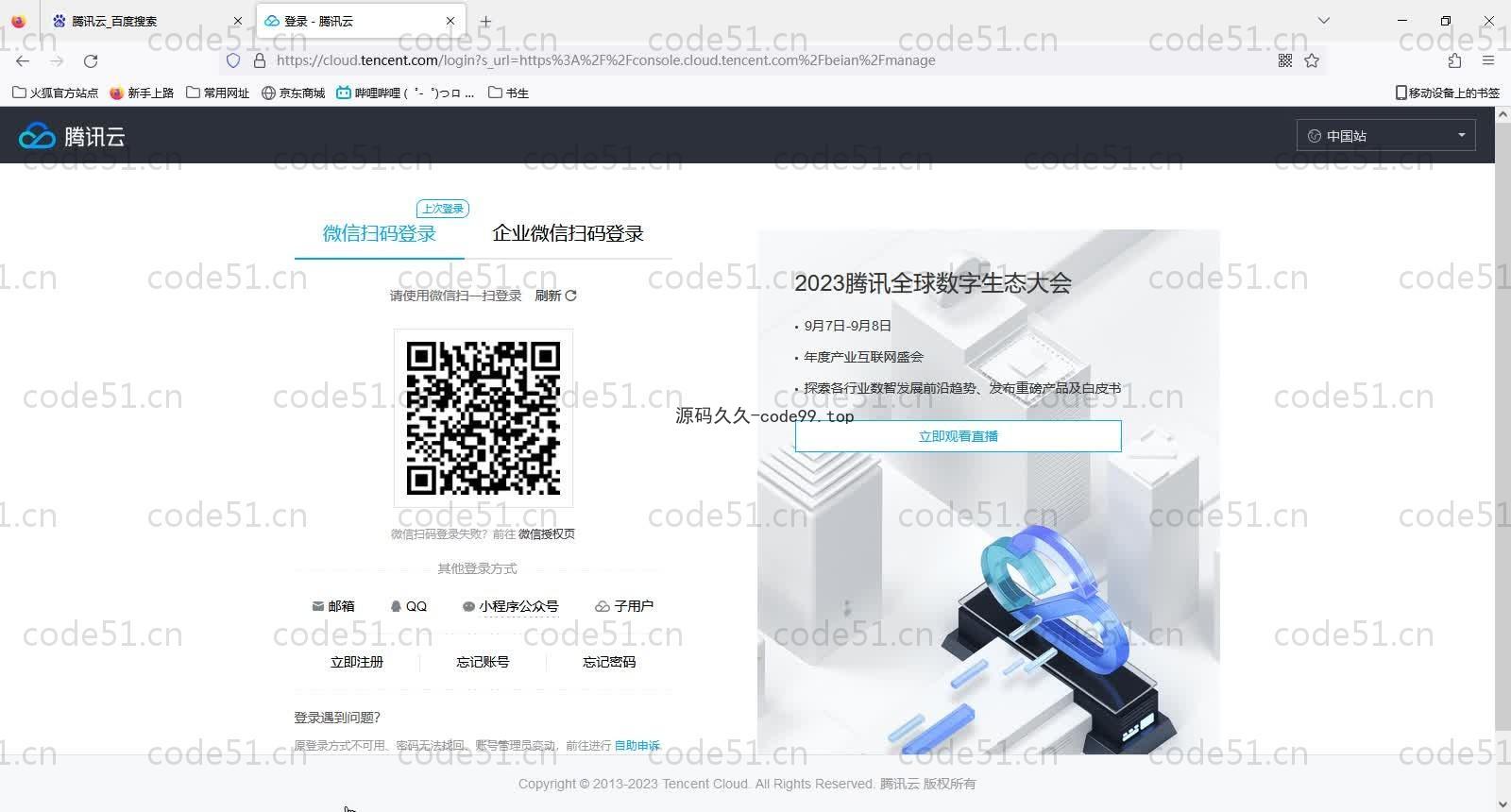Click the page vertical scrollbar
Screen dimensions: 1511x812
click(1503, 425)
